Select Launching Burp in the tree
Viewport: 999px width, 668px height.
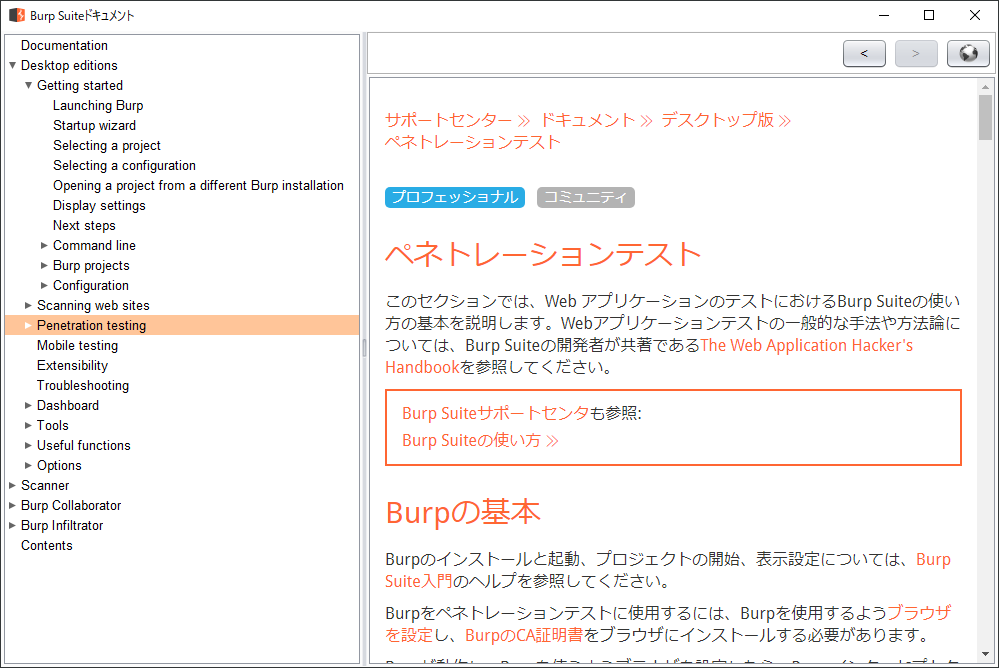click(x=98, y=105)
